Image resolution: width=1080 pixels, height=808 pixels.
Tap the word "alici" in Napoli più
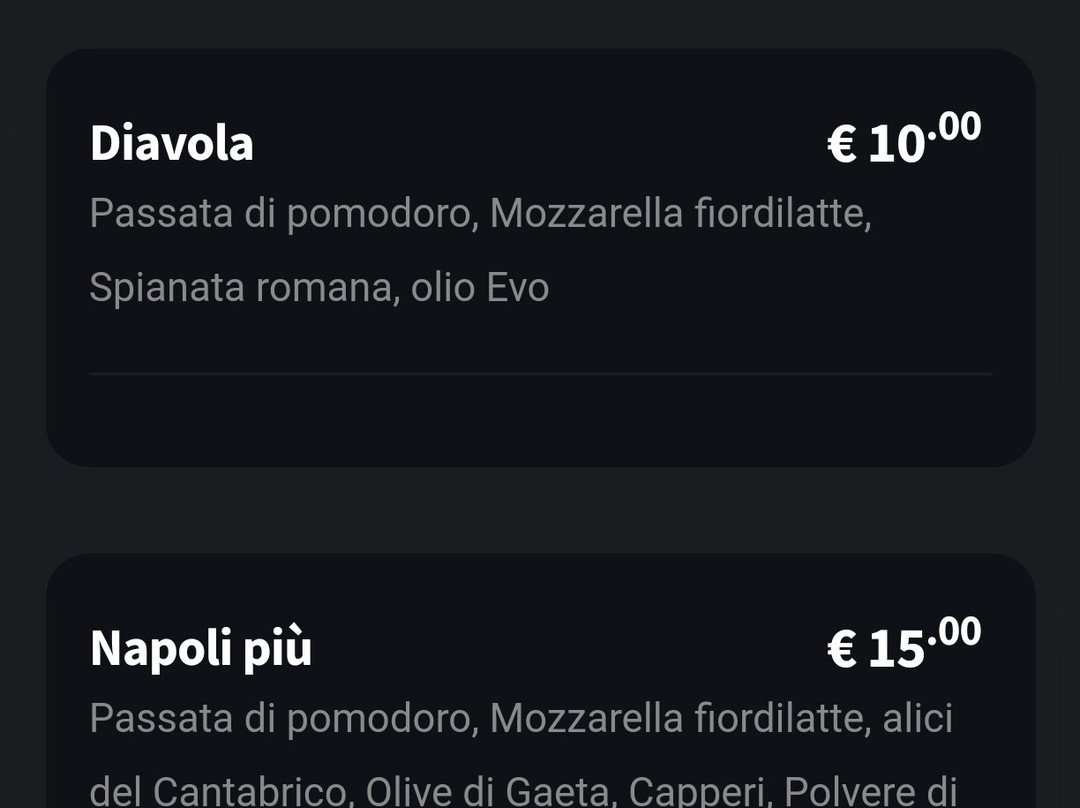click(x=917, y=718)
